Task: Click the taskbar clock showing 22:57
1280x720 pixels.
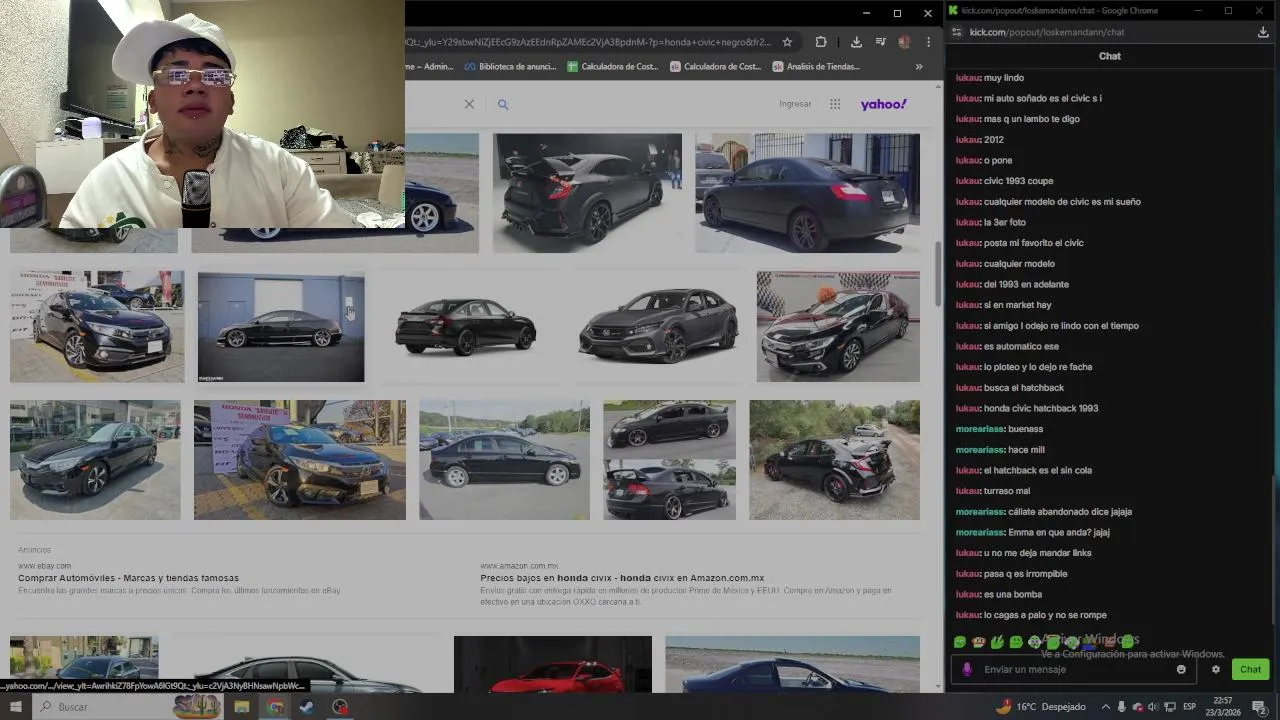Action: click(x=1223, y=707)
